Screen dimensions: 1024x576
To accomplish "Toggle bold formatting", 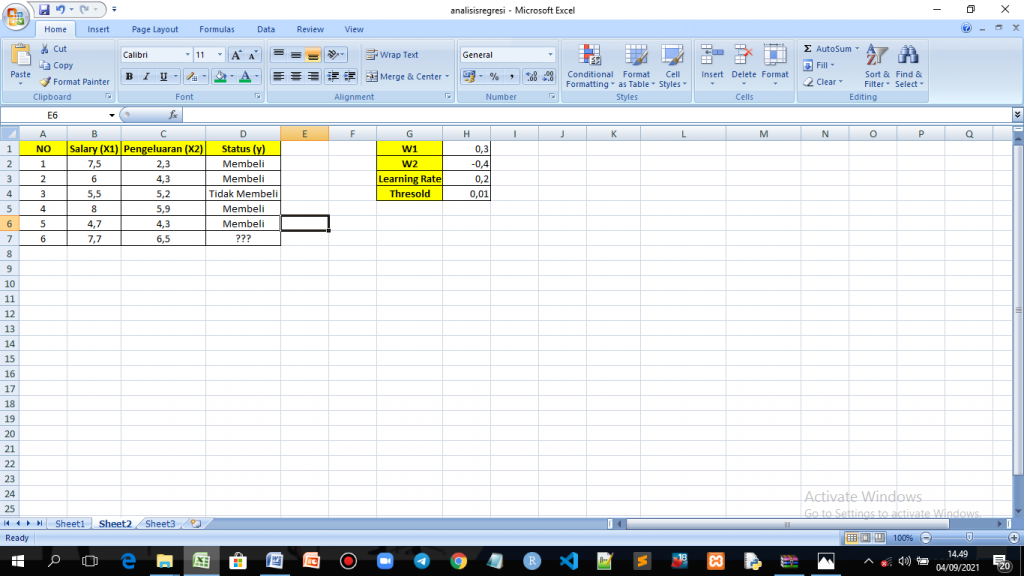I will pos(129,75).
